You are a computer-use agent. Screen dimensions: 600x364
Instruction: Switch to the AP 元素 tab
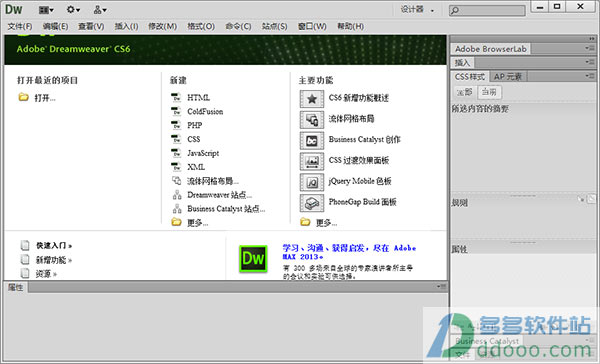tap(508, 77)
